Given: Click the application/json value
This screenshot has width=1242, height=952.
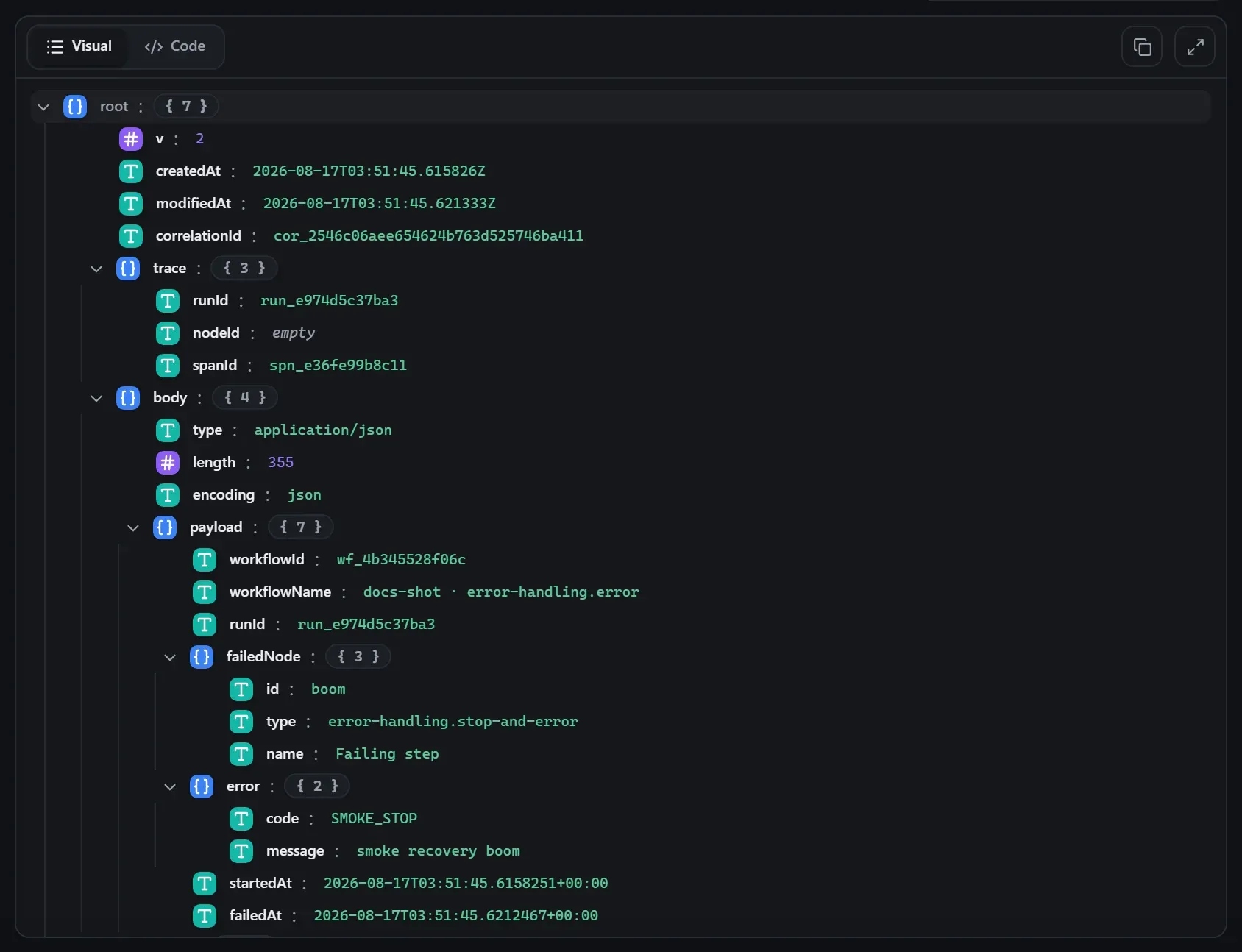Looking at the screenshot, I should pyautogui.click(x=323, y=430).
